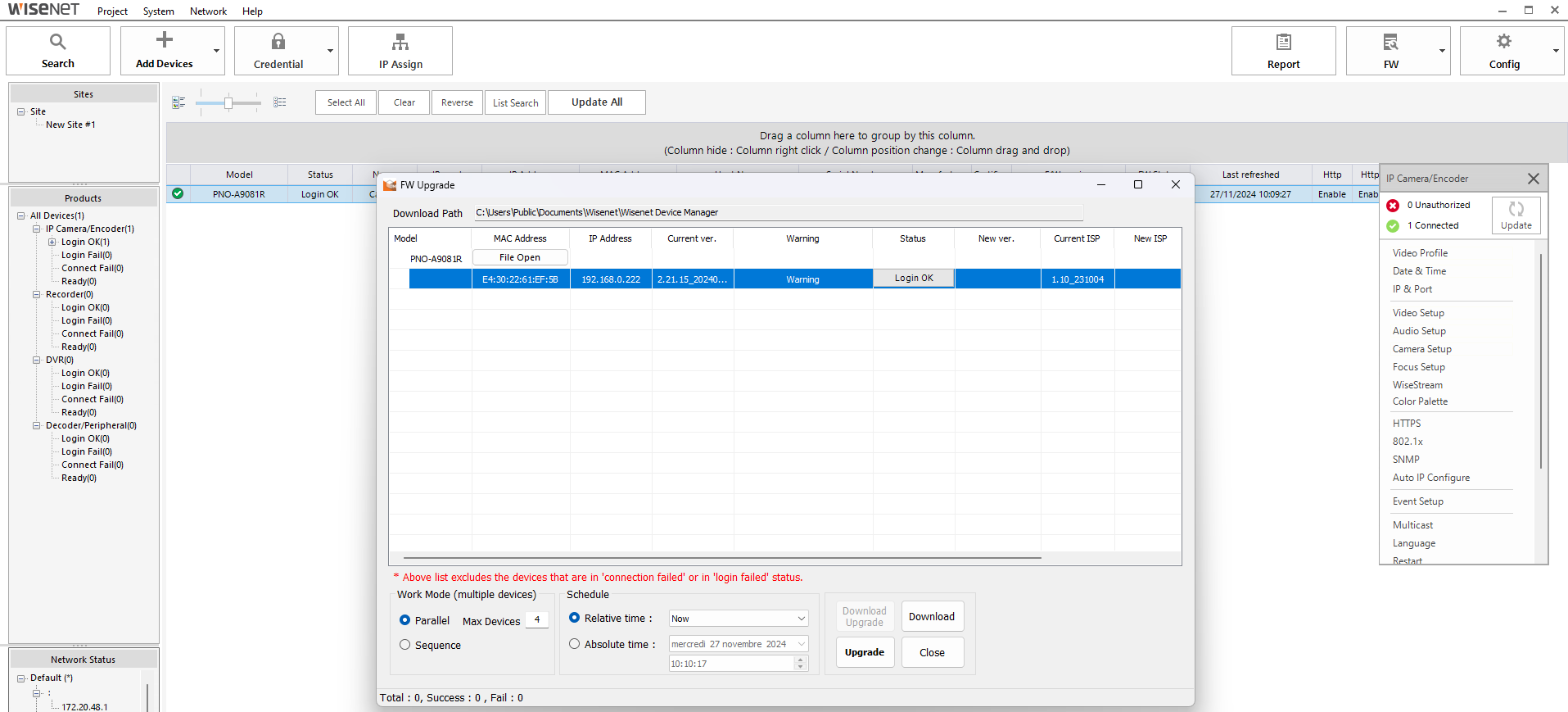Click the Clear button
Image resolution: width=1568 pixels, height=712 pixels.
(404, 102)
